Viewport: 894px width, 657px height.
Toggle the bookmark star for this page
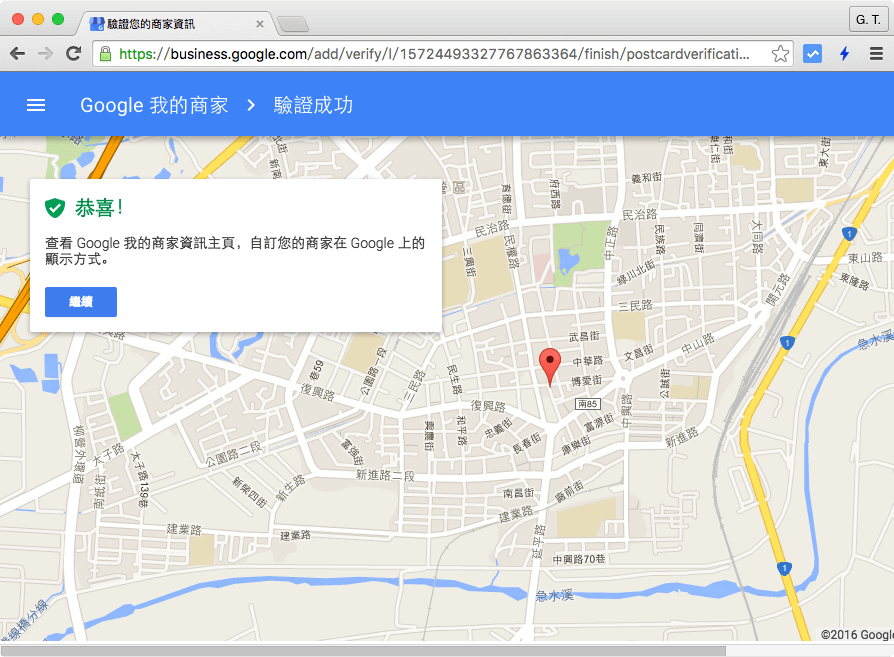[779, 53]
